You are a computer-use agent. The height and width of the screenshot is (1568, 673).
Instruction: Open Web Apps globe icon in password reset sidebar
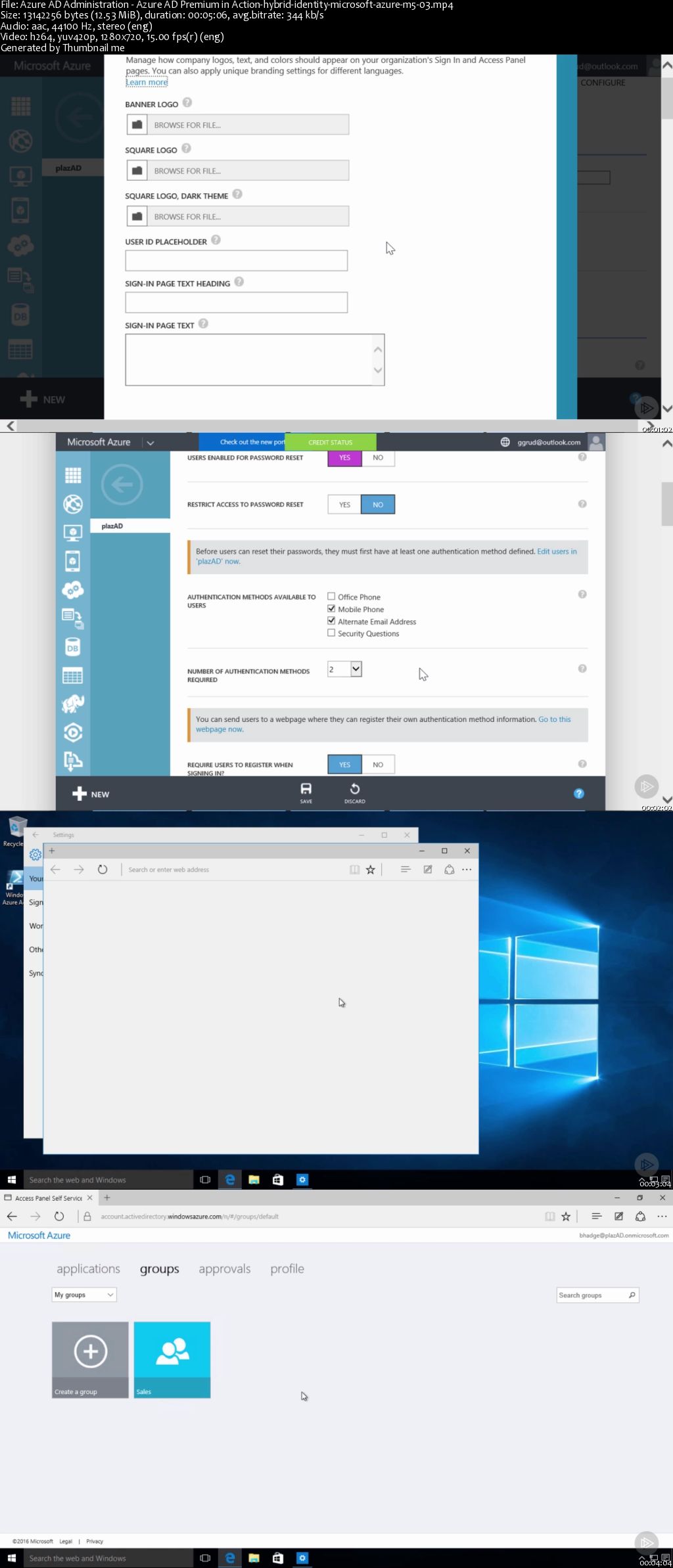coord(73,504)
